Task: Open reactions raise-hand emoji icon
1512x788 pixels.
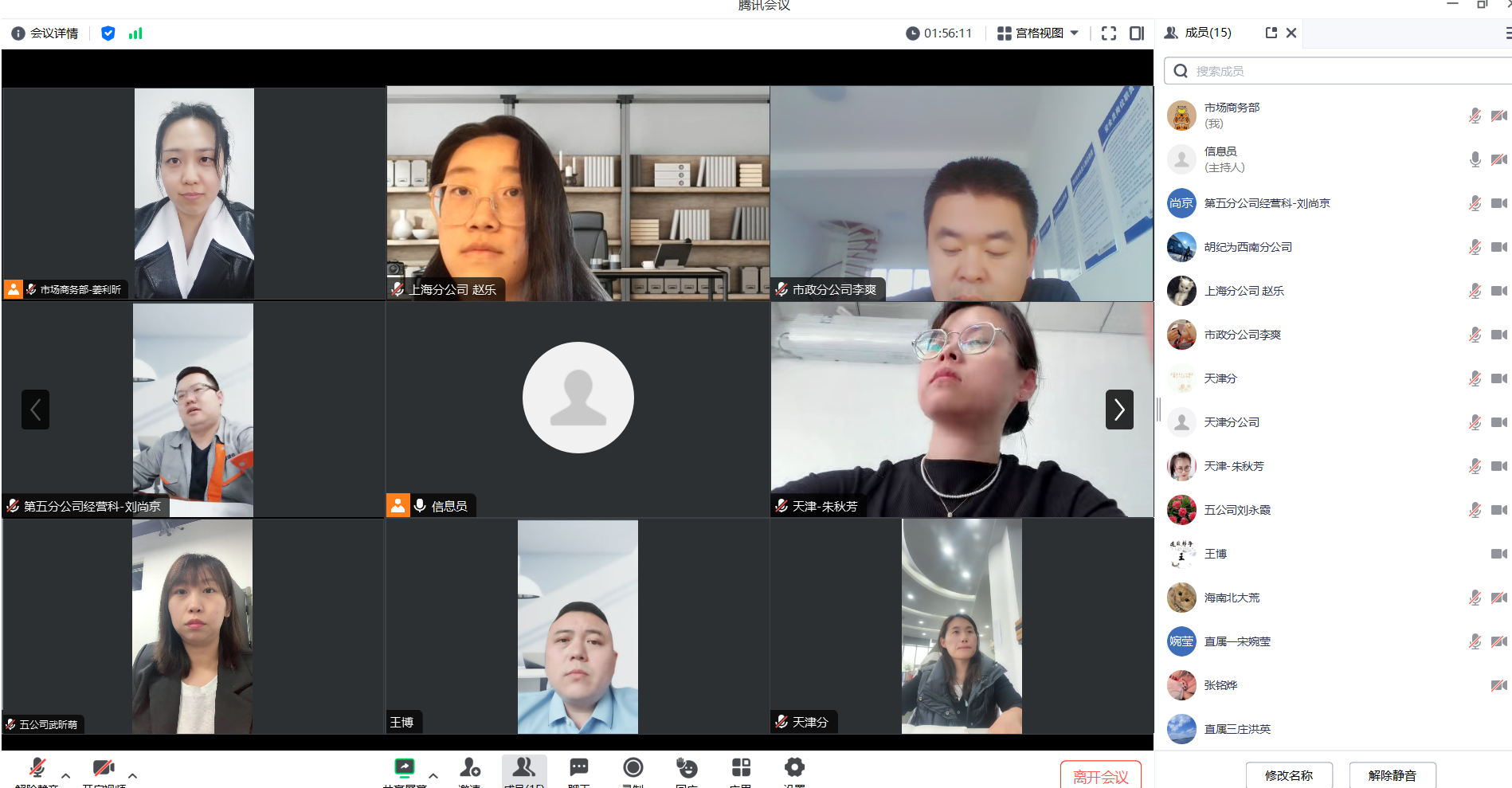Action: point(687,767)
